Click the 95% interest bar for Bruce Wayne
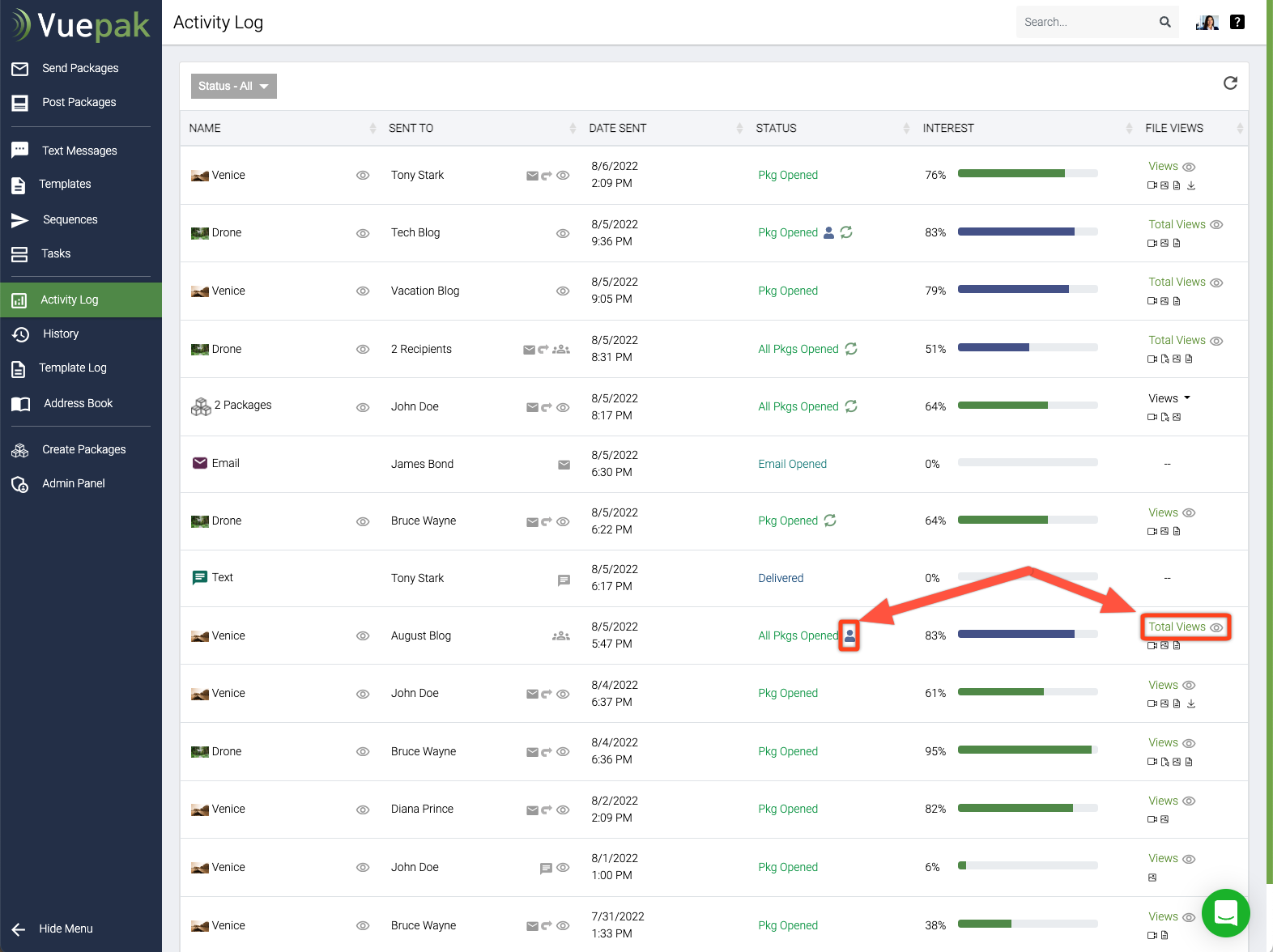The width and height of the screenshot is (1273, 952). click(1027, 750)
